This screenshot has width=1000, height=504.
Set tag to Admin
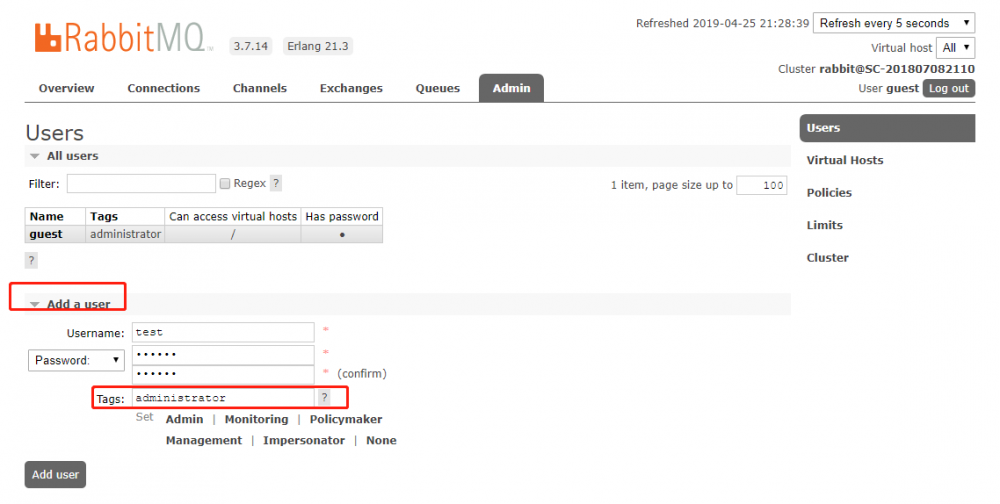(184, 419)
